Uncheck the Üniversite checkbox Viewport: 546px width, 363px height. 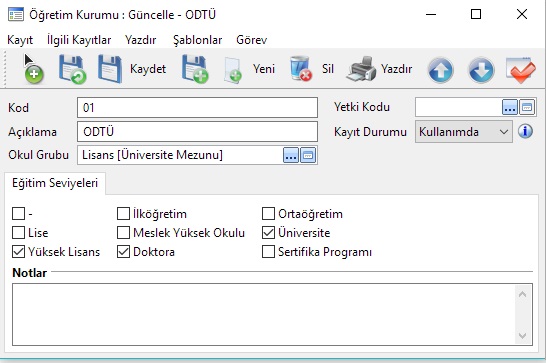268,232
